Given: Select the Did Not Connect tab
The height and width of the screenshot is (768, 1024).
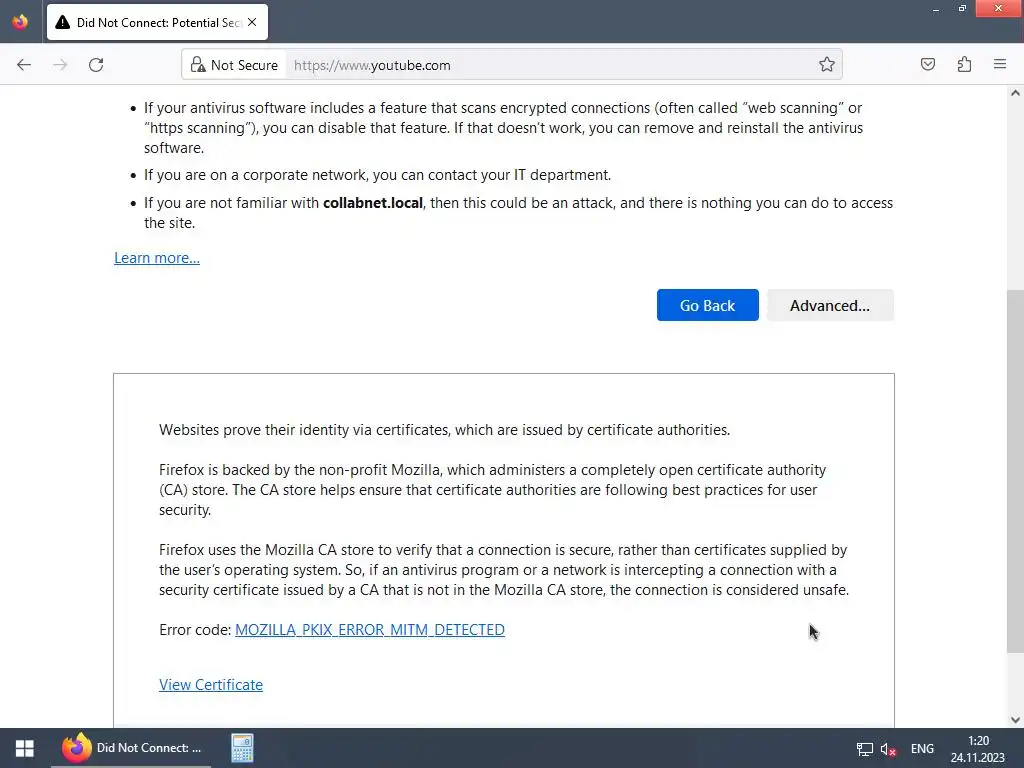Looking at the screenshot, I should coord(157,22).
